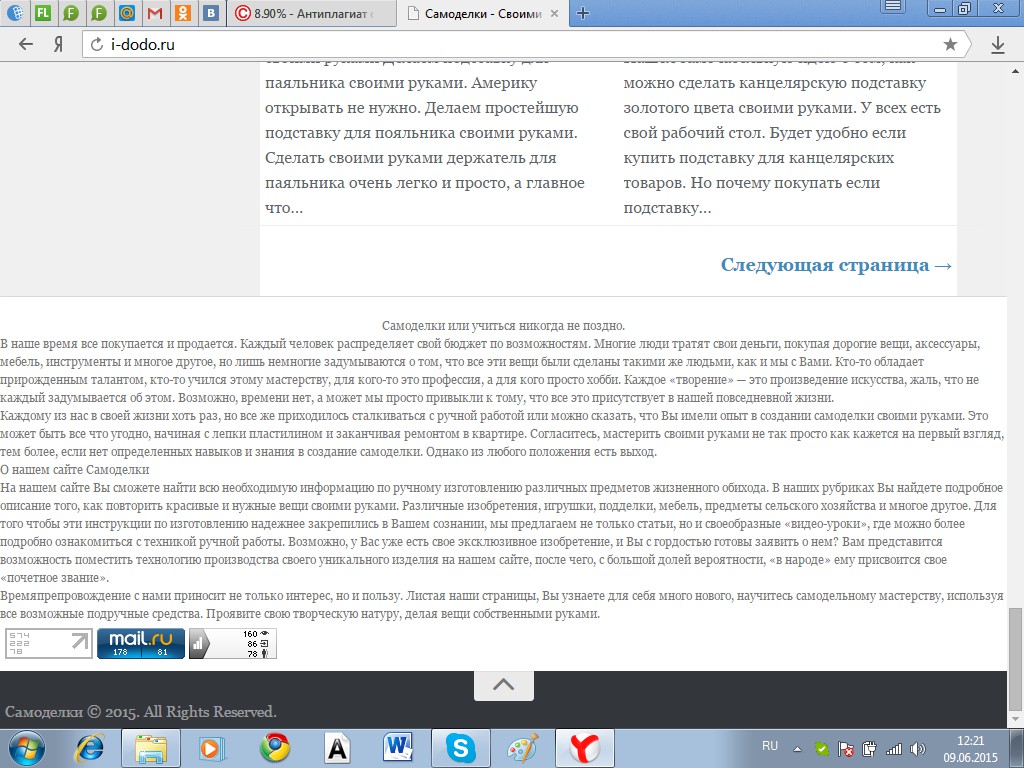The width and height of the screenshot is (1024, 768).
Task: Open the black A application on taskbar
Action: [337, 748]
